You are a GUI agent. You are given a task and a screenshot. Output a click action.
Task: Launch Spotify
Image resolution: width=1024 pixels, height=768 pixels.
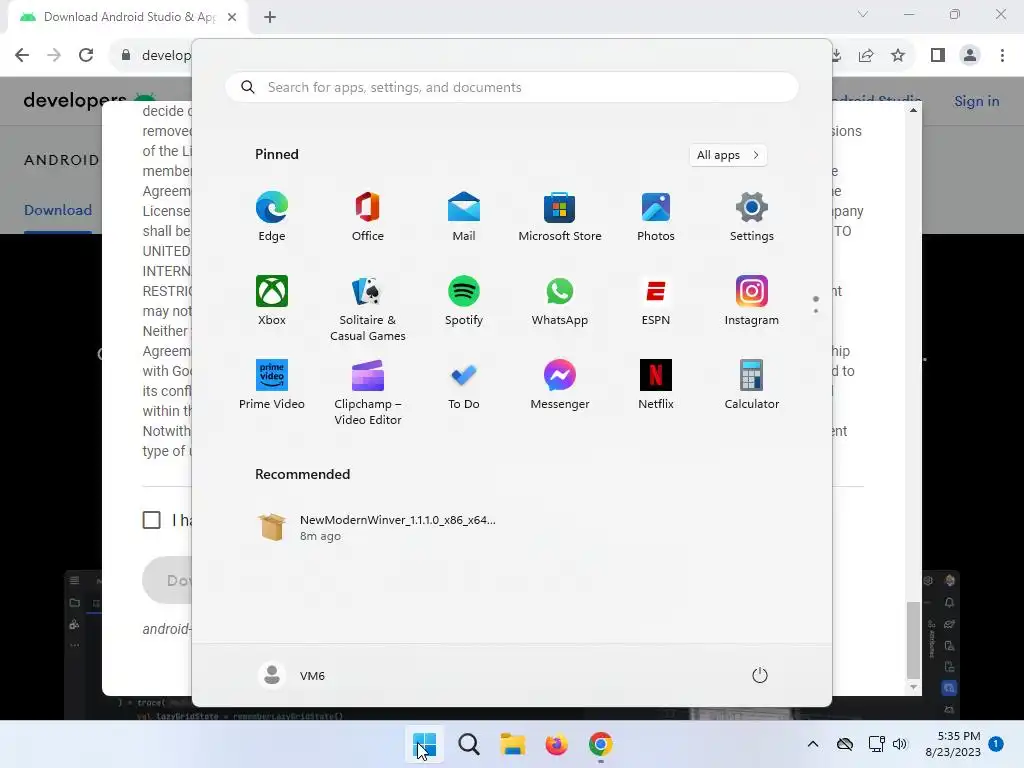(x=464, y=300)
